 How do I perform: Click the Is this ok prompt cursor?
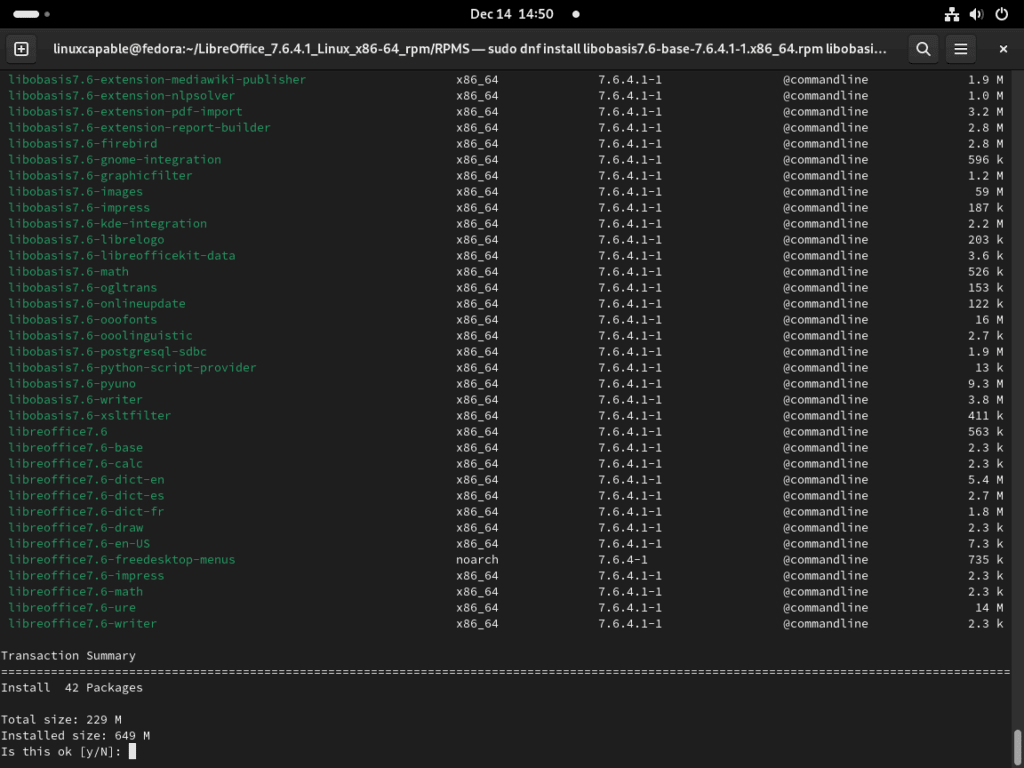pos(131,751)
